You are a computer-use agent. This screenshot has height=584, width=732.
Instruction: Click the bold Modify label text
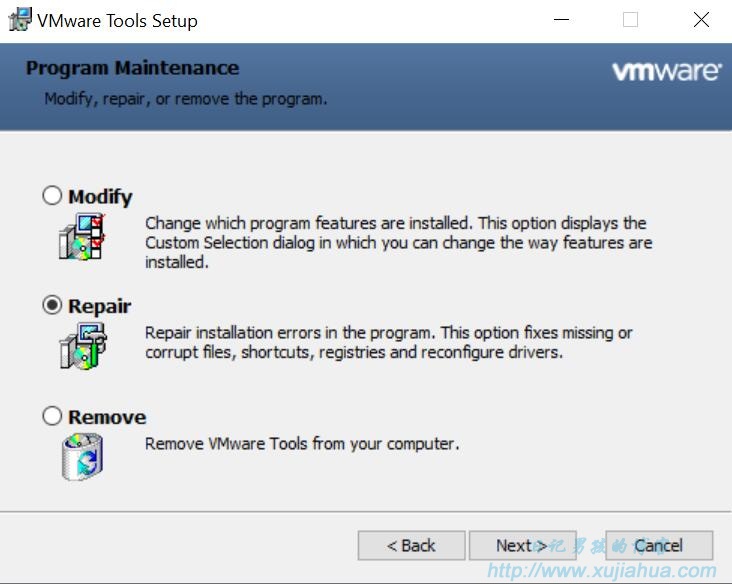click(x=100, y=197)
